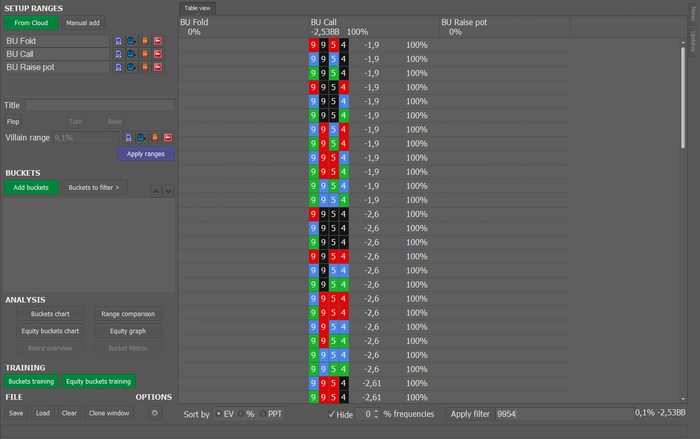Remove BU Call with its red minus icon
Image resolution: width=700 pixels, height=439 pixels.
point(158,54)
